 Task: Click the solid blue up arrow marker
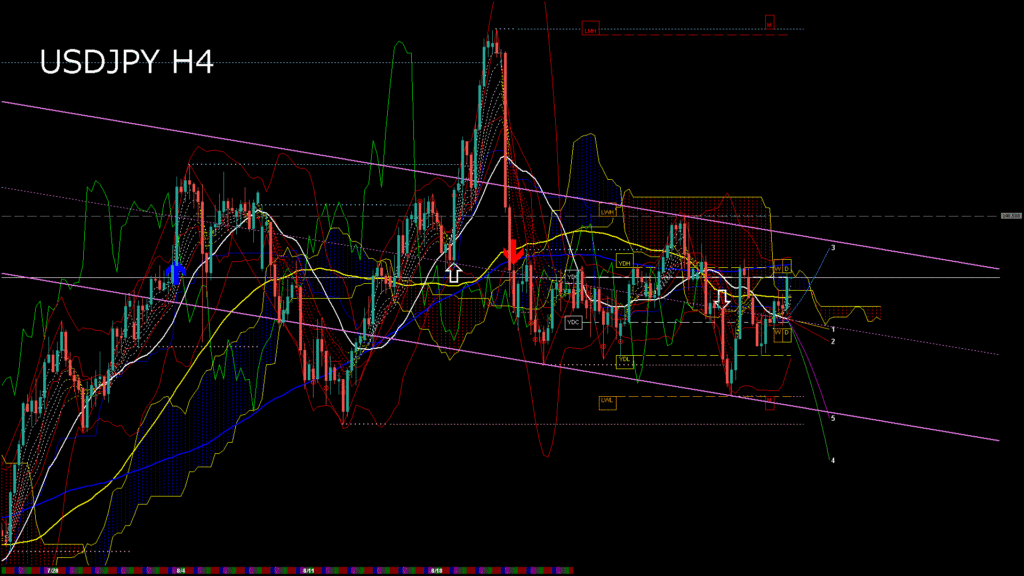pyautogui.click(x=176, y=273)
